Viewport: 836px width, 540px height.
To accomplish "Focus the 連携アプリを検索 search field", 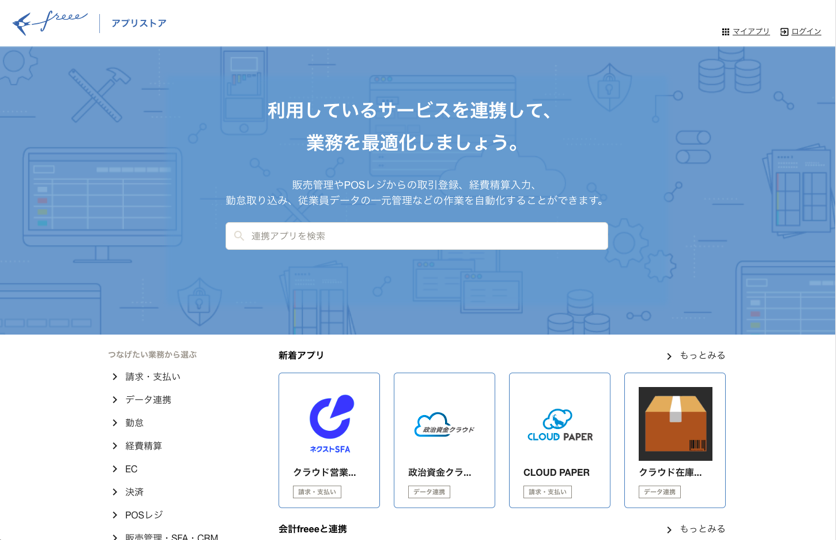I will (x=416, y=236).
